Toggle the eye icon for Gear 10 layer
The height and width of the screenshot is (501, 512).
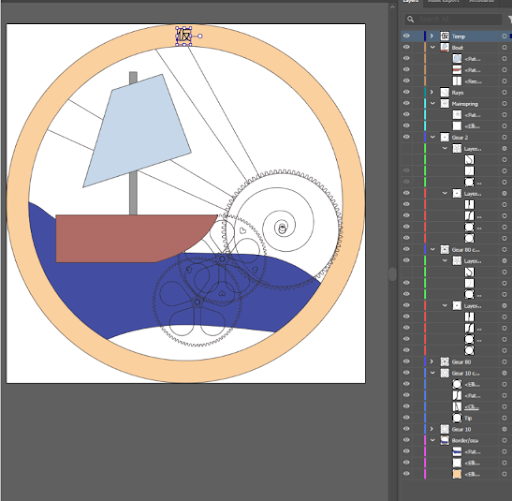pos(406,429)
